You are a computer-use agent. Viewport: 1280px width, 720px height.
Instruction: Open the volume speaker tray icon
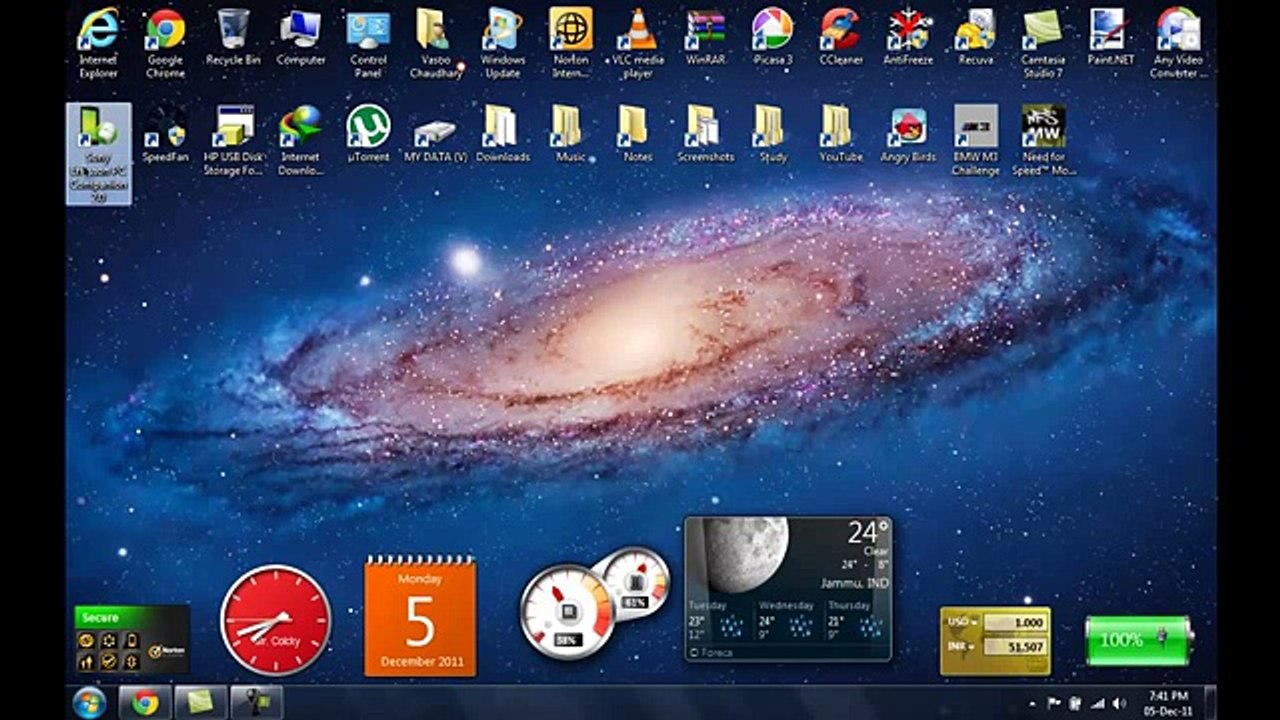click(x=1118, y=703)
